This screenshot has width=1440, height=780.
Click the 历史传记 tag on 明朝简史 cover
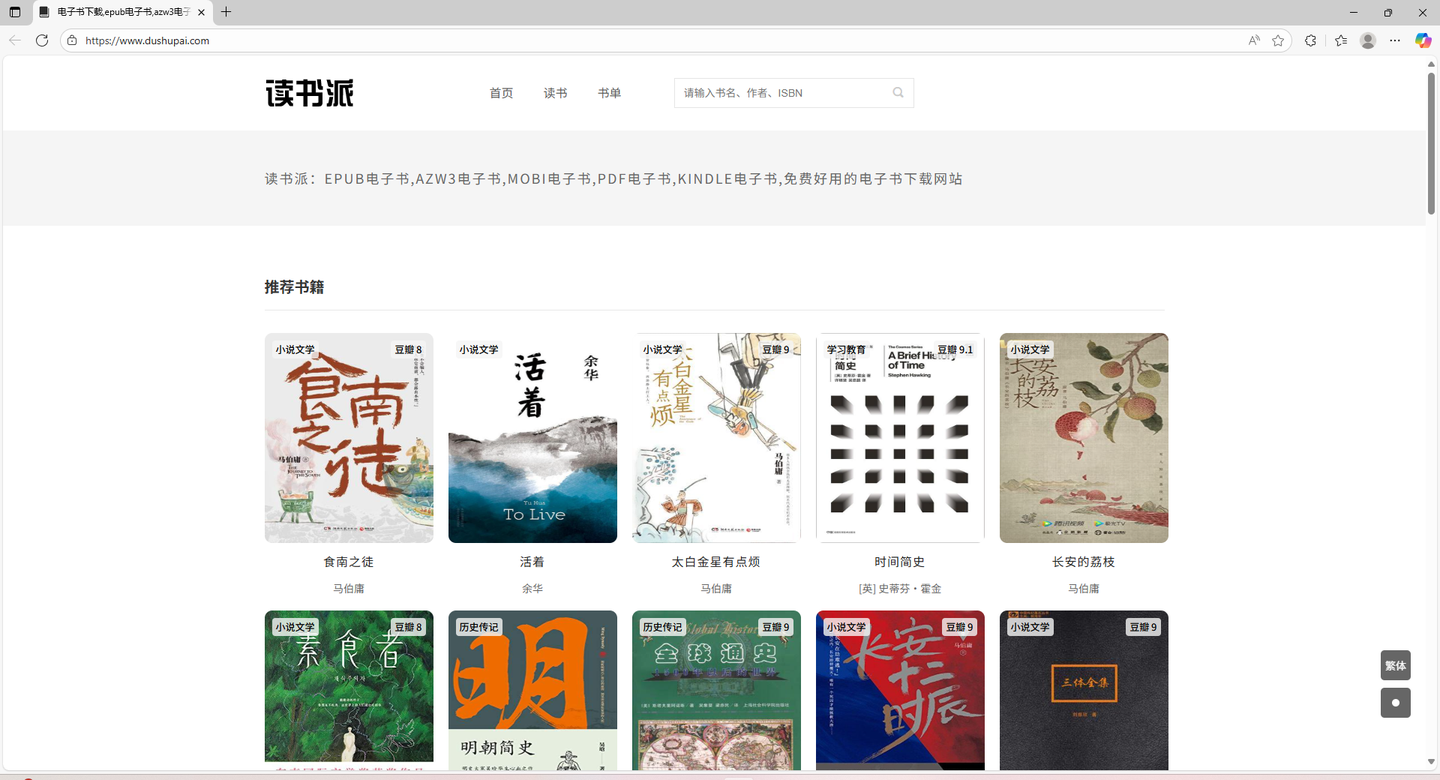tap(479, 627)
